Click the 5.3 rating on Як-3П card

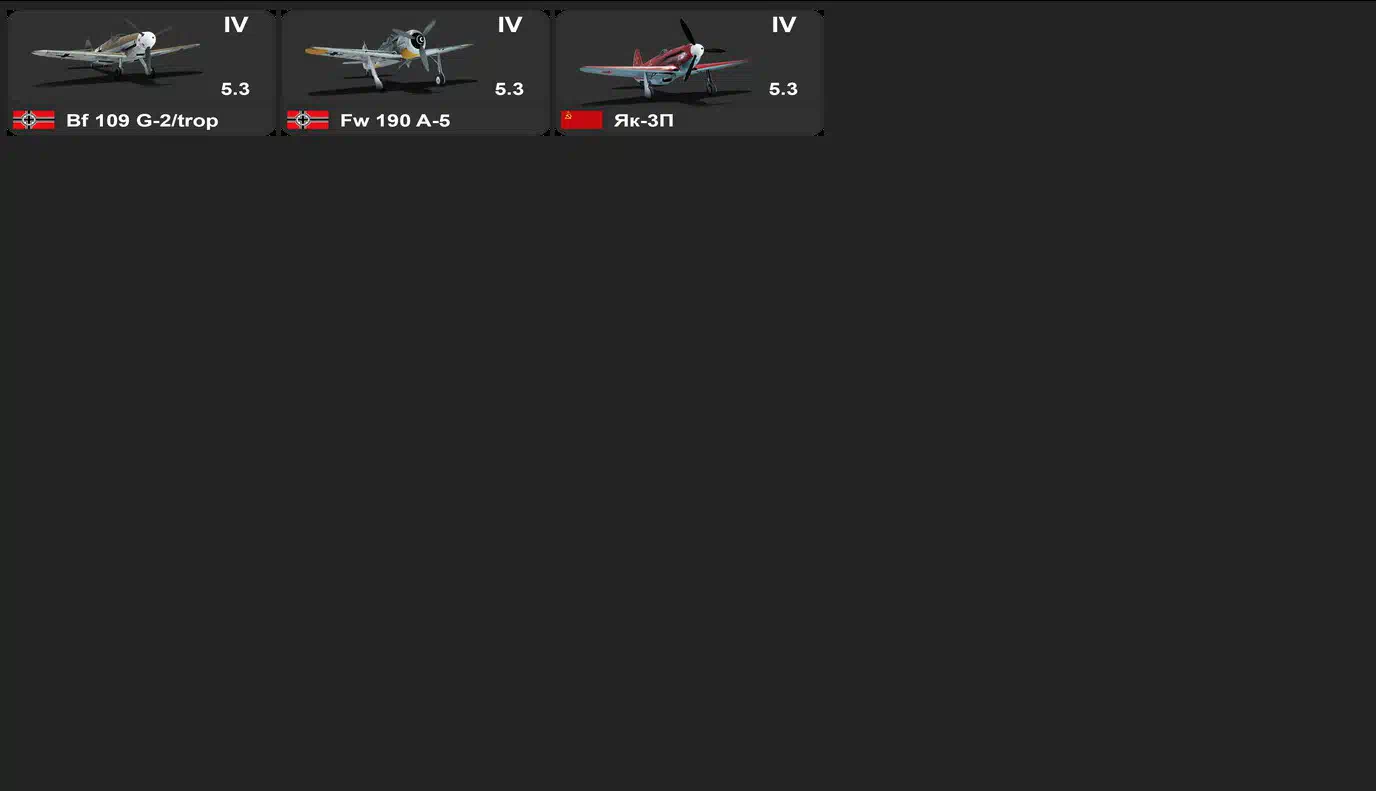click(783, 89)
